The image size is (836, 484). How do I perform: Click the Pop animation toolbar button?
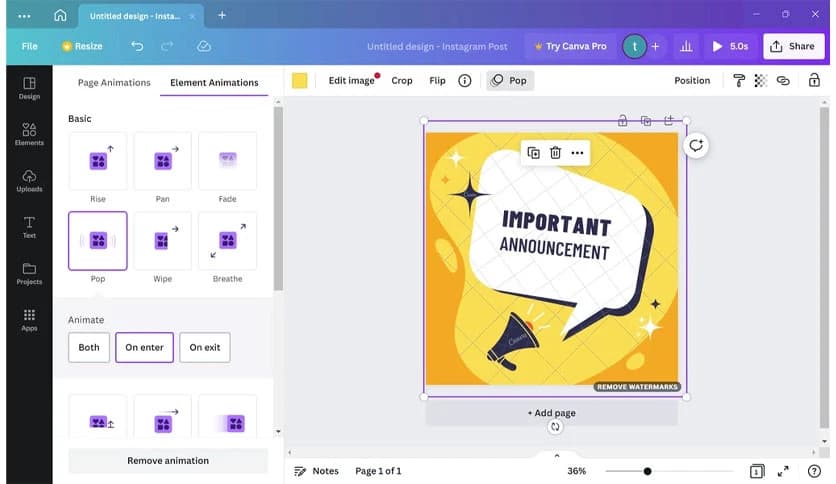tap(510, 80)
